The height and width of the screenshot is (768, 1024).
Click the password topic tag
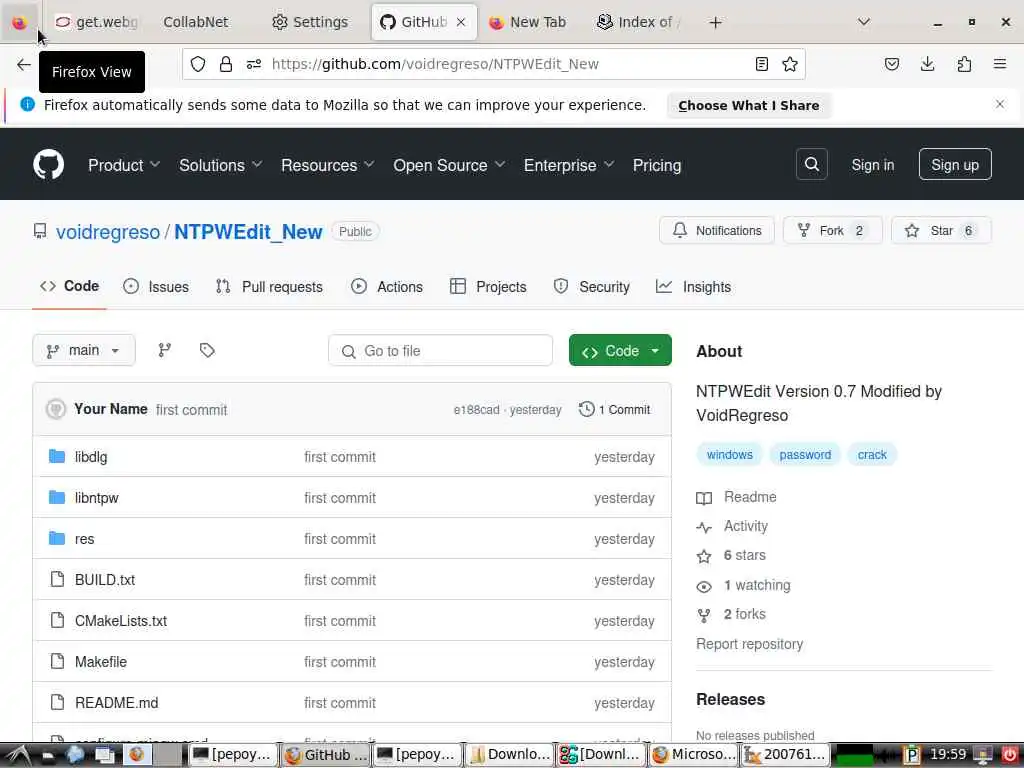[805, 455]
